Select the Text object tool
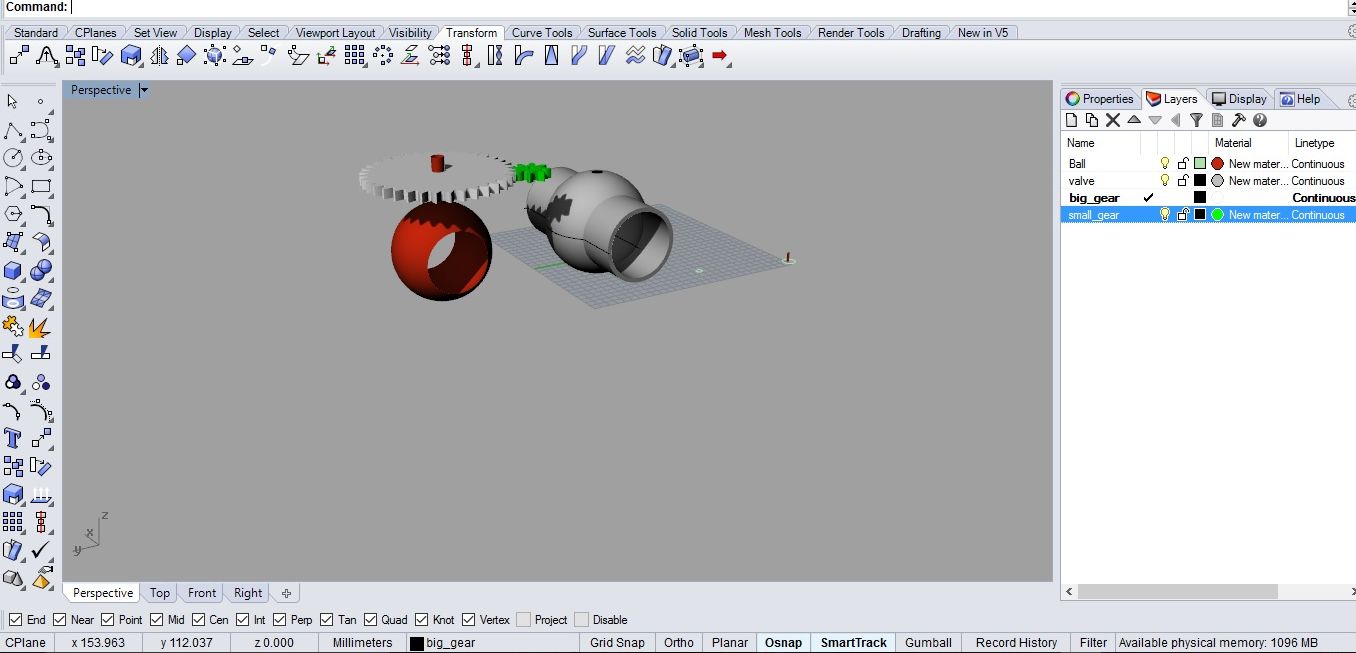 [x=13, y=438]
